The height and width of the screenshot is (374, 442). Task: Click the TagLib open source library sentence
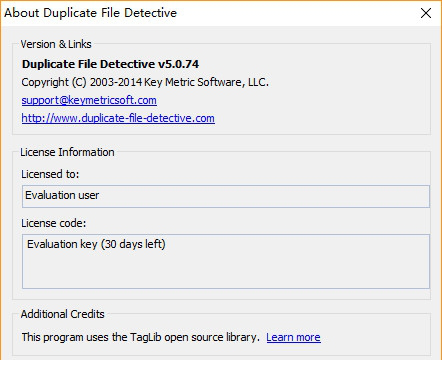(140, 337)
